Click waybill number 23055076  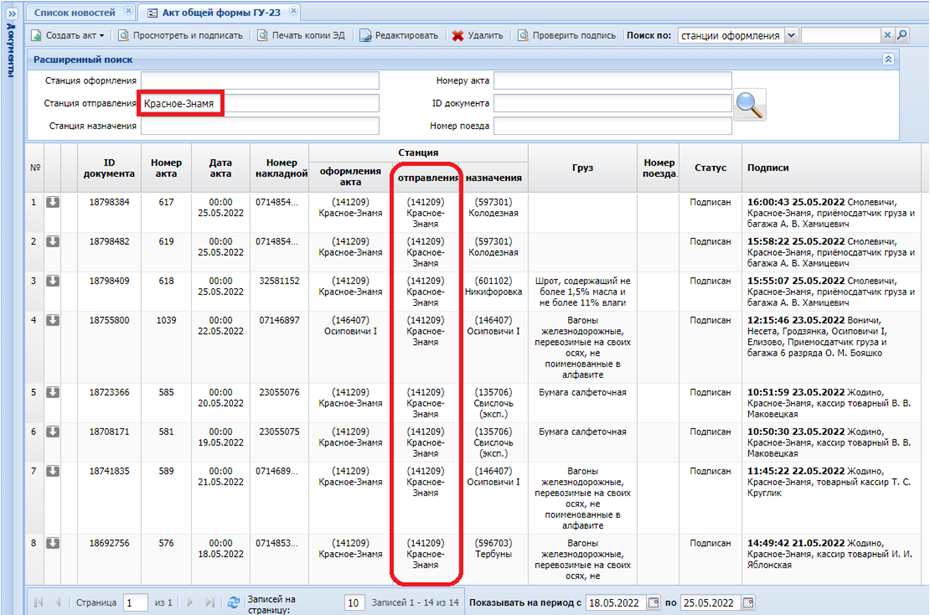point(279,392)
